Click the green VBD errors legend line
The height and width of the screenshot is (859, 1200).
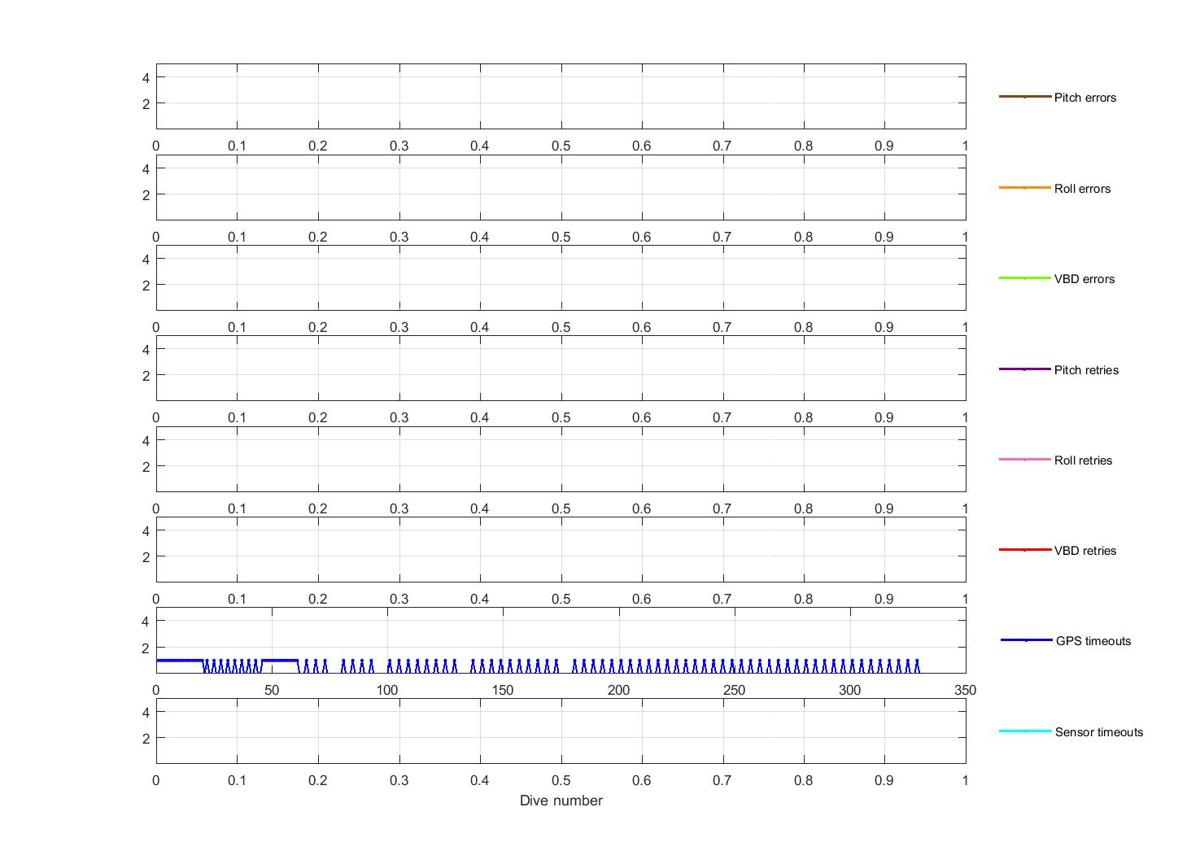pyautogui.click(x=1025, y=278)
